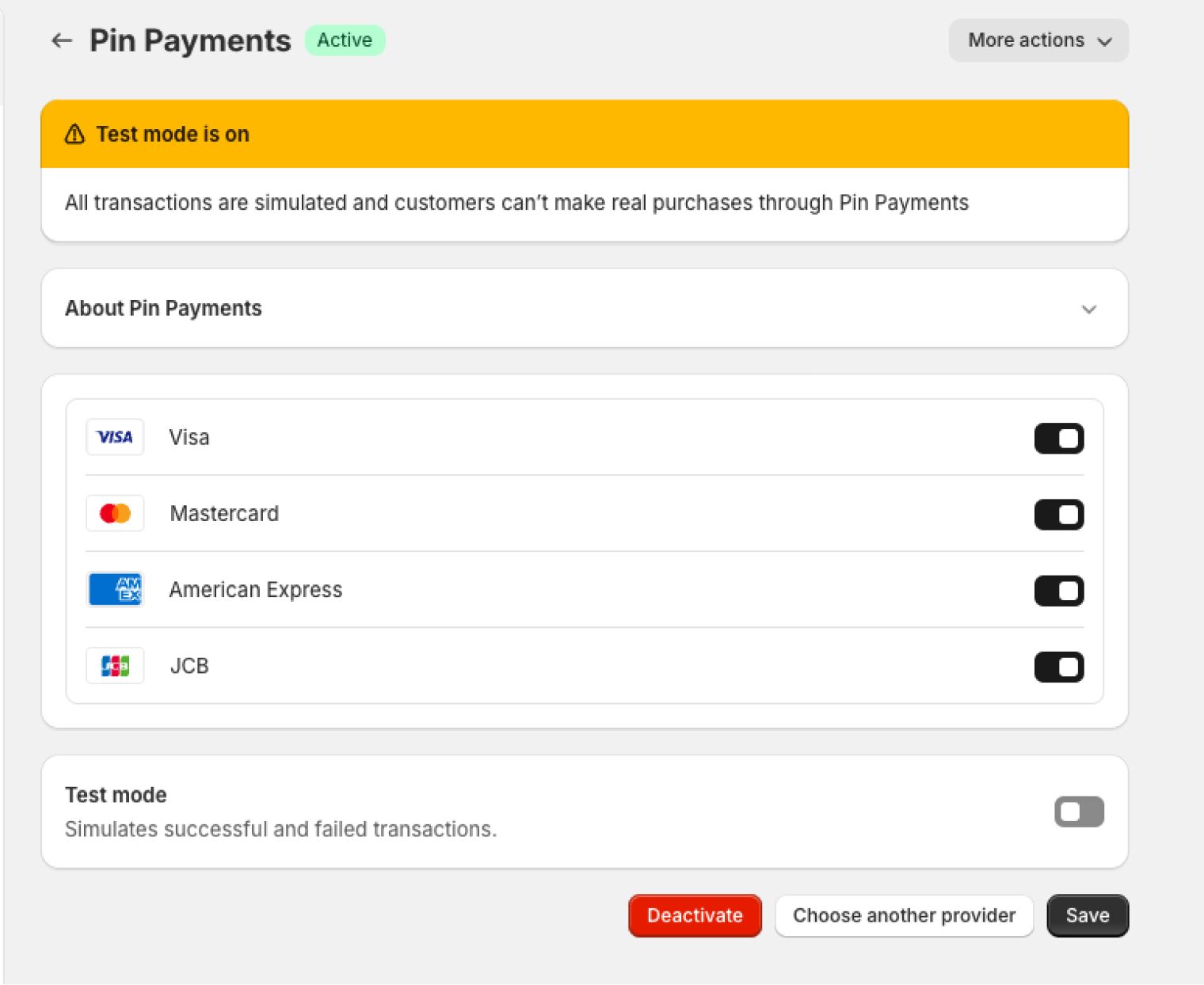This screenshot has width=1204, height=985.
Task: Click the 'Test mode is on' banner heading
Action: [173, 134]
